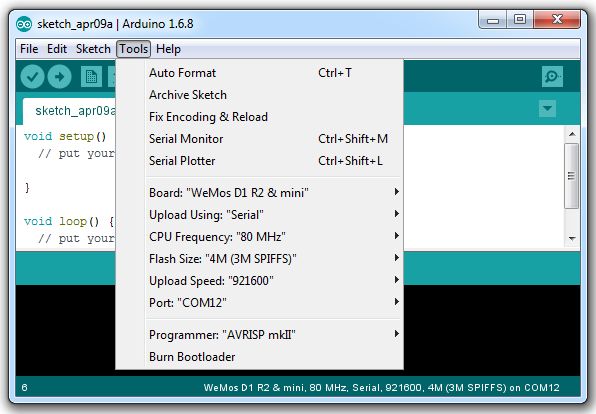Expand the Programmer "AVRISP mkII" submenu
596x414 pixels.
tap(259, 335)
